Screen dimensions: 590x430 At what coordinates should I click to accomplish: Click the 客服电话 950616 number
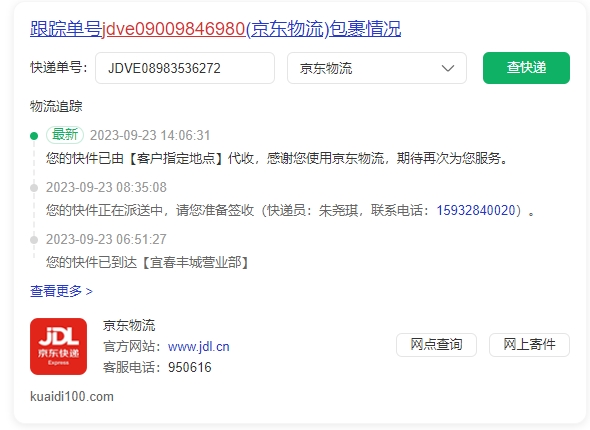190,367
